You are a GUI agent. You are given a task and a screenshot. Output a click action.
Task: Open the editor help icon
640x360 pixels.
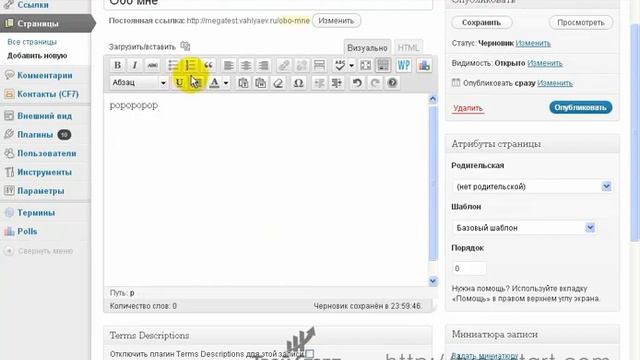[x=392, y=83]
